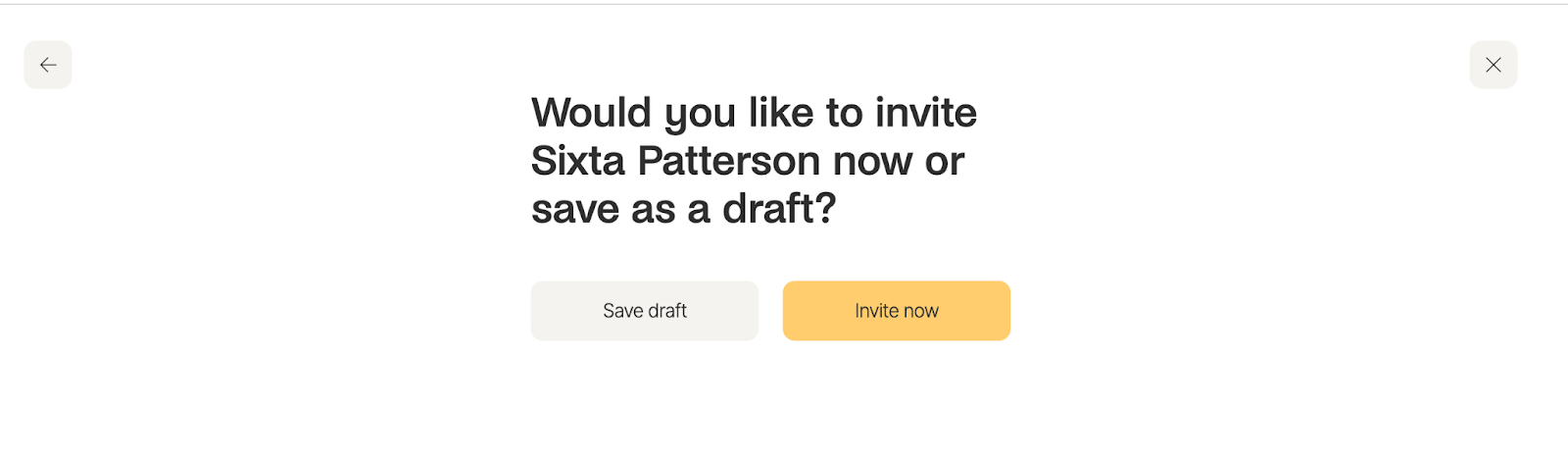Viewport: 1568px width, 461px height.
Task: Click the heading text about inviting
Action: (x=754, y=161)
